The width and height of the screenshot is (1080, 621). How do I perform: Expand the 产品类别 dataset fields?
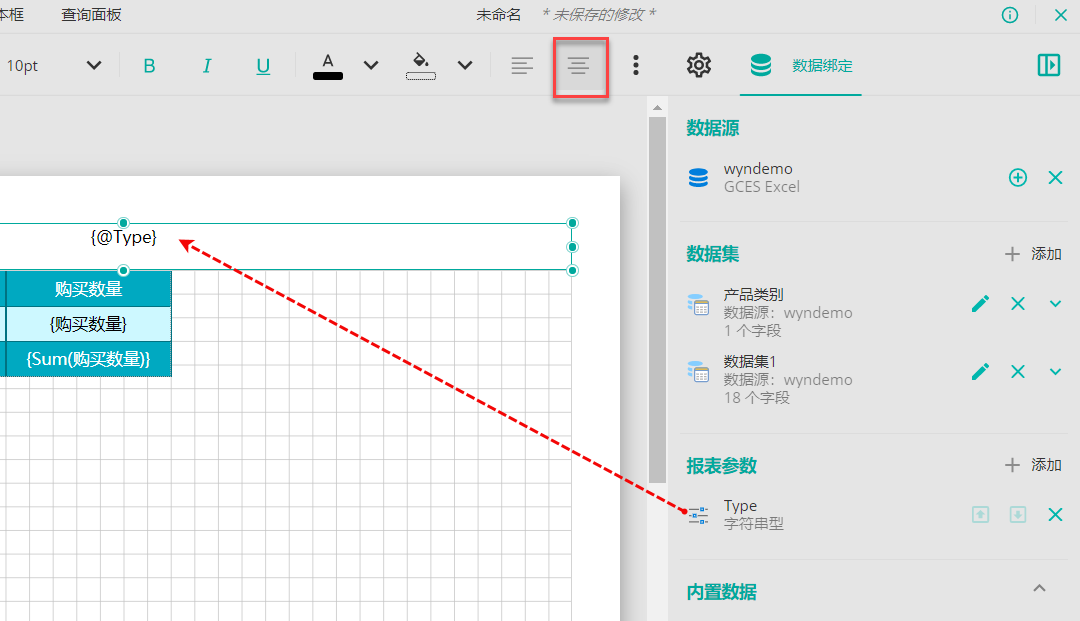tap(1055, 304)
